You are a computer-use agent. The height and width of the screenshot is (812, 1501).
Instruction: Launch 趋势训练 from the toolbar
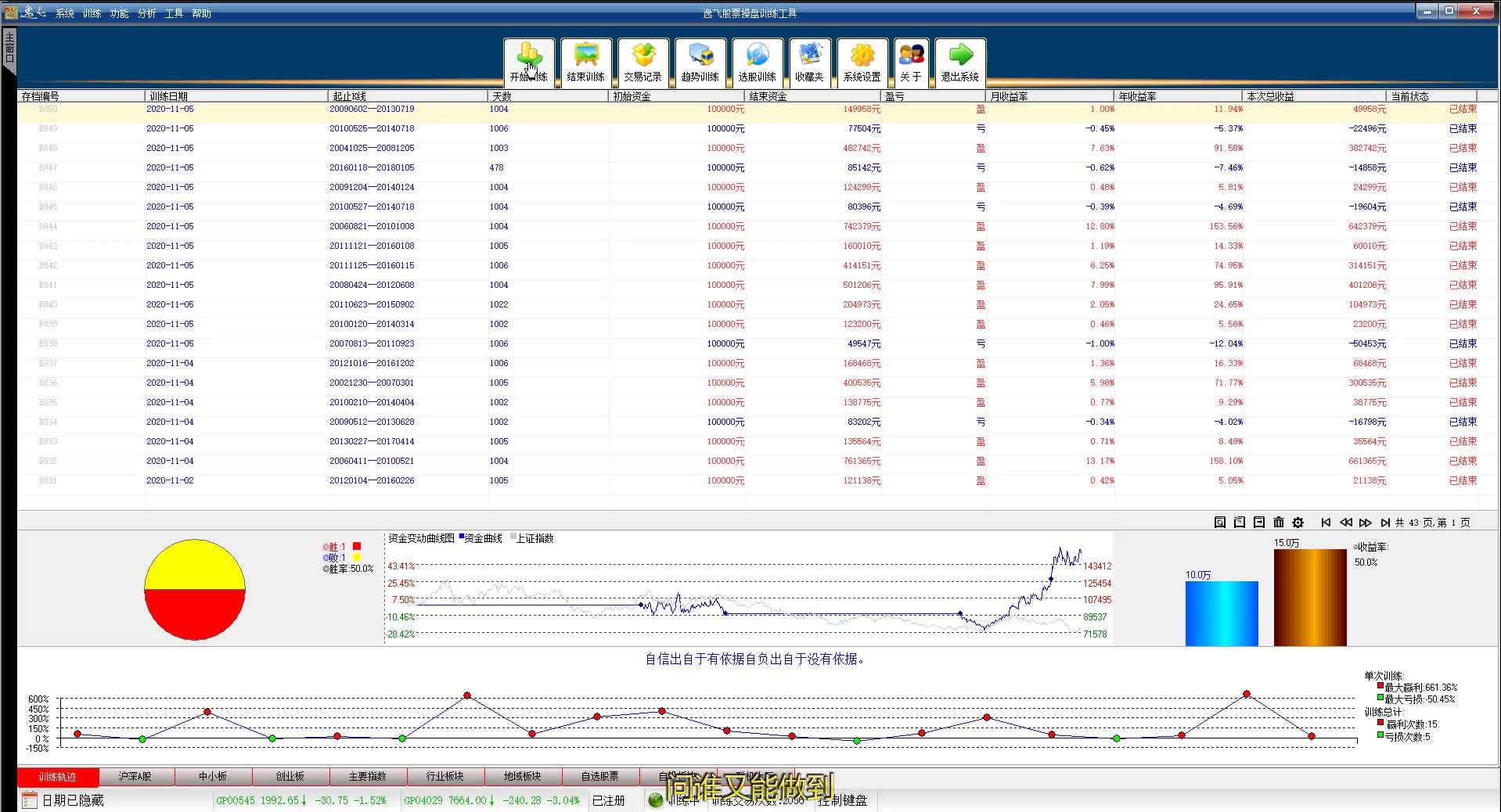700,62
